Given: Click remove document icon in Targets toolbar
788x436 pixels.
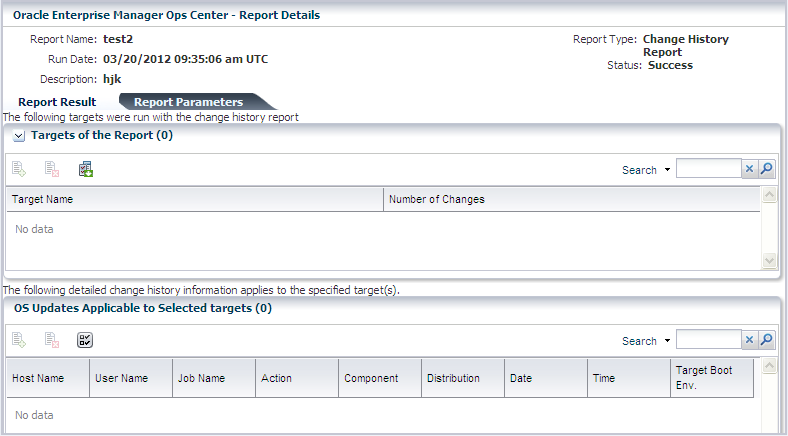Looking at the screenshot, I should coord(52,169).
